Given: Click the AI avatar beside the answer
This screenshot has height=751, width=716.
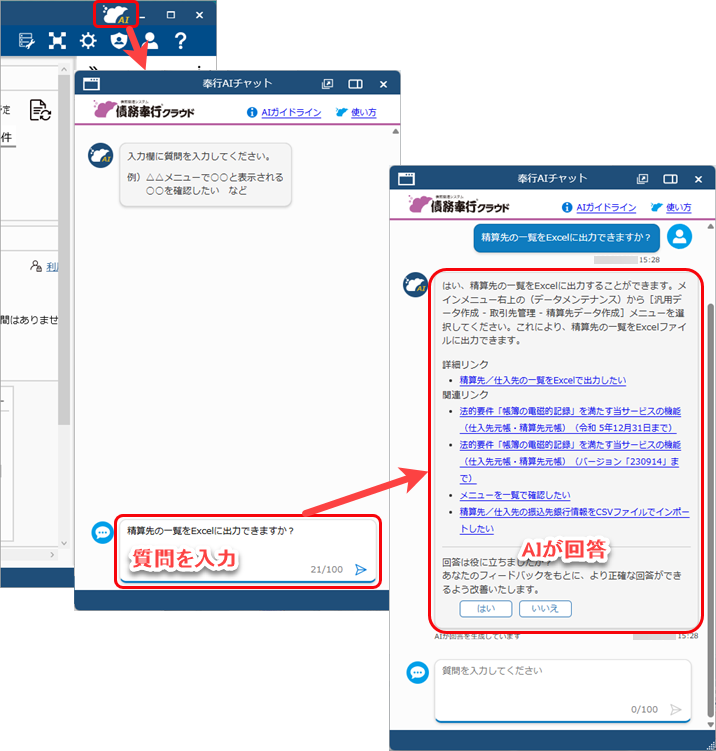Looking at the screenshot, I should pos(416,285).
